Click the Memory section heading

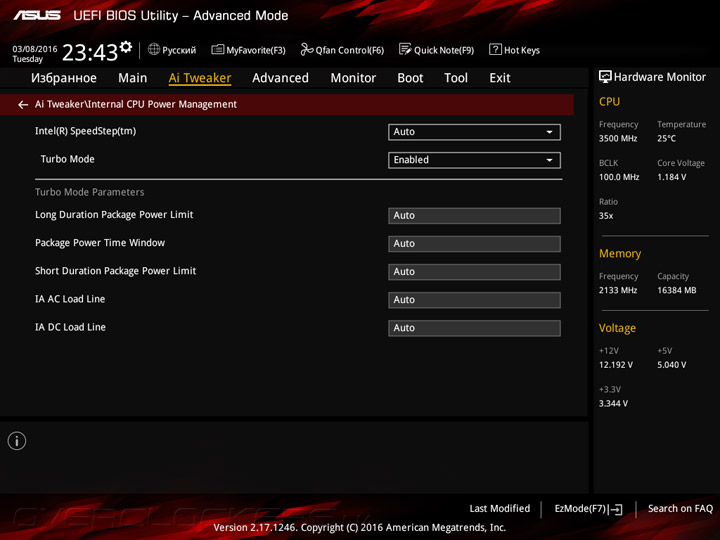coord(620,254)
